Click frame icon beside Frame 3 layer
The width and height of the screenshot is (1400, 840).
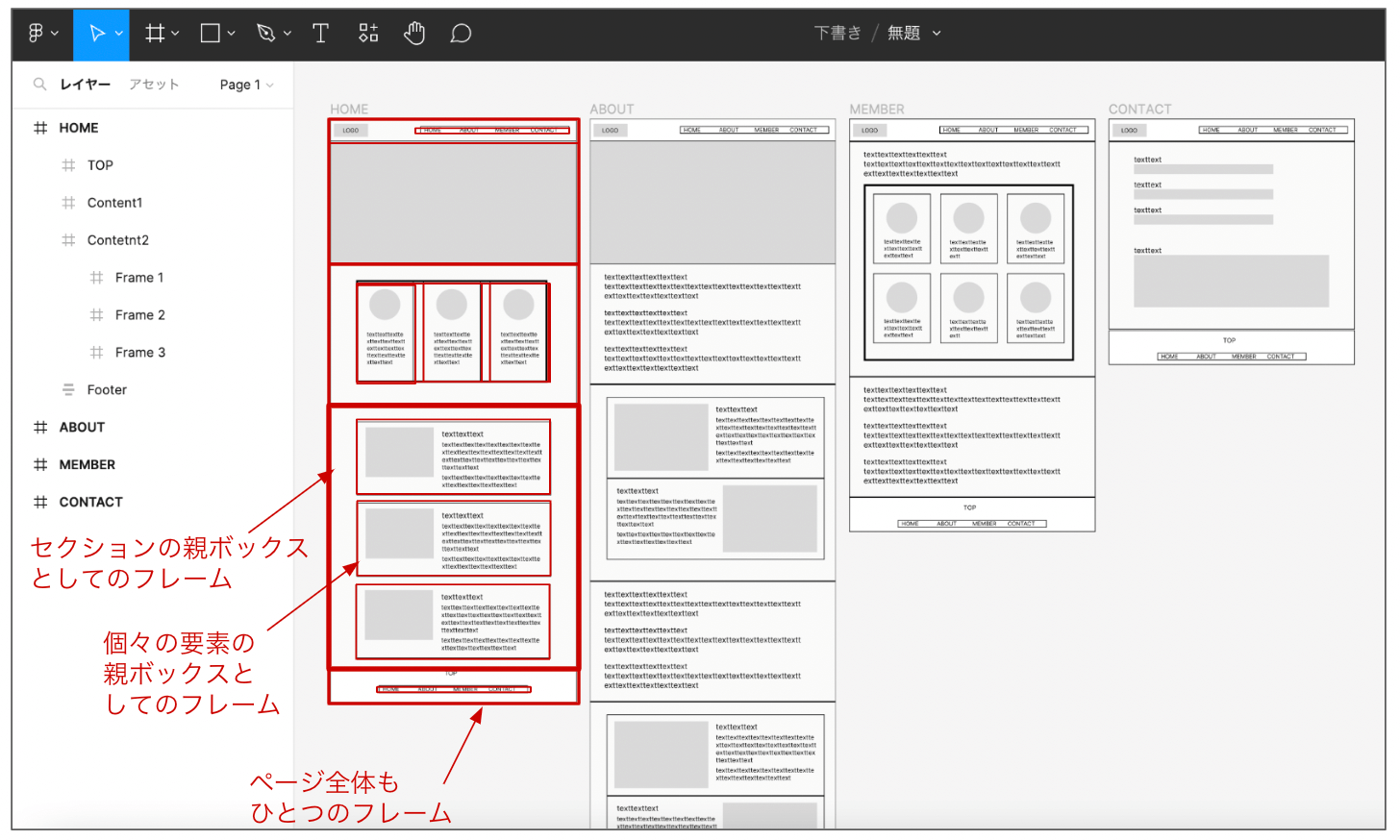click(x=96, y=353)
